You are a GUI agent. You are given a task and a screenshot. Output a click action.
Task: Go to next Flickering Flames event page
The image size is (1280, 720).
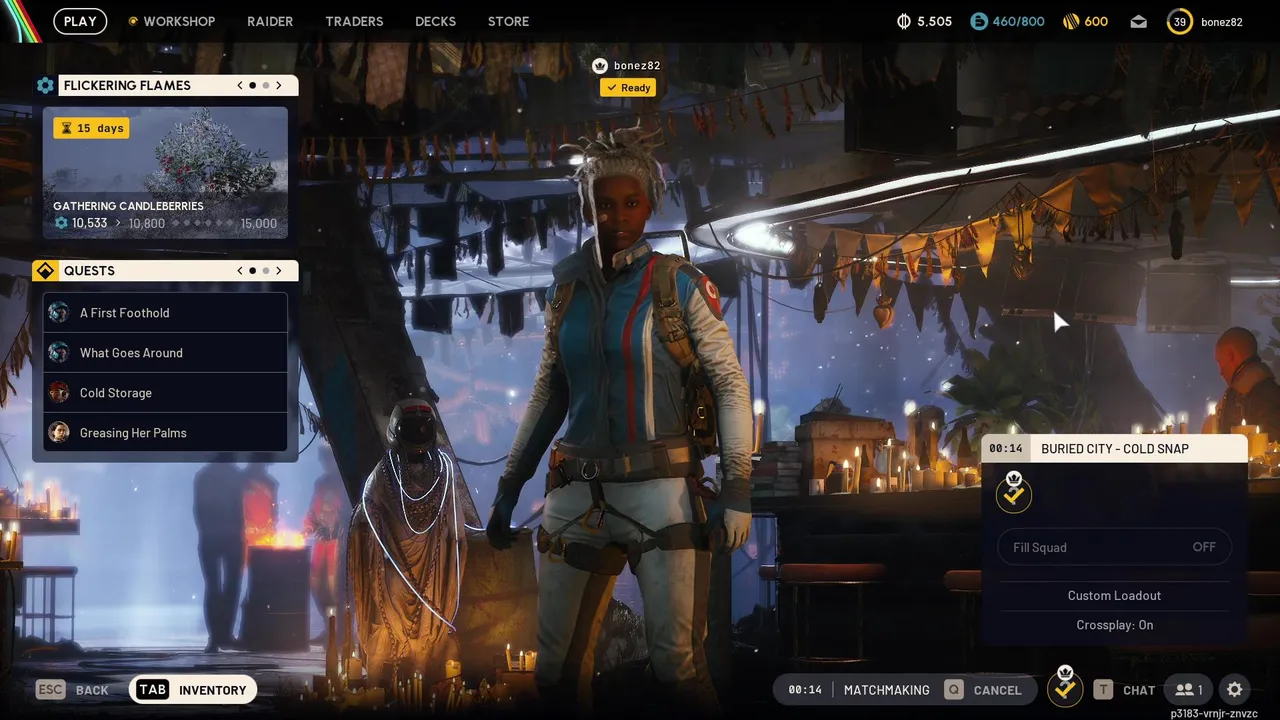coord(279,85)
